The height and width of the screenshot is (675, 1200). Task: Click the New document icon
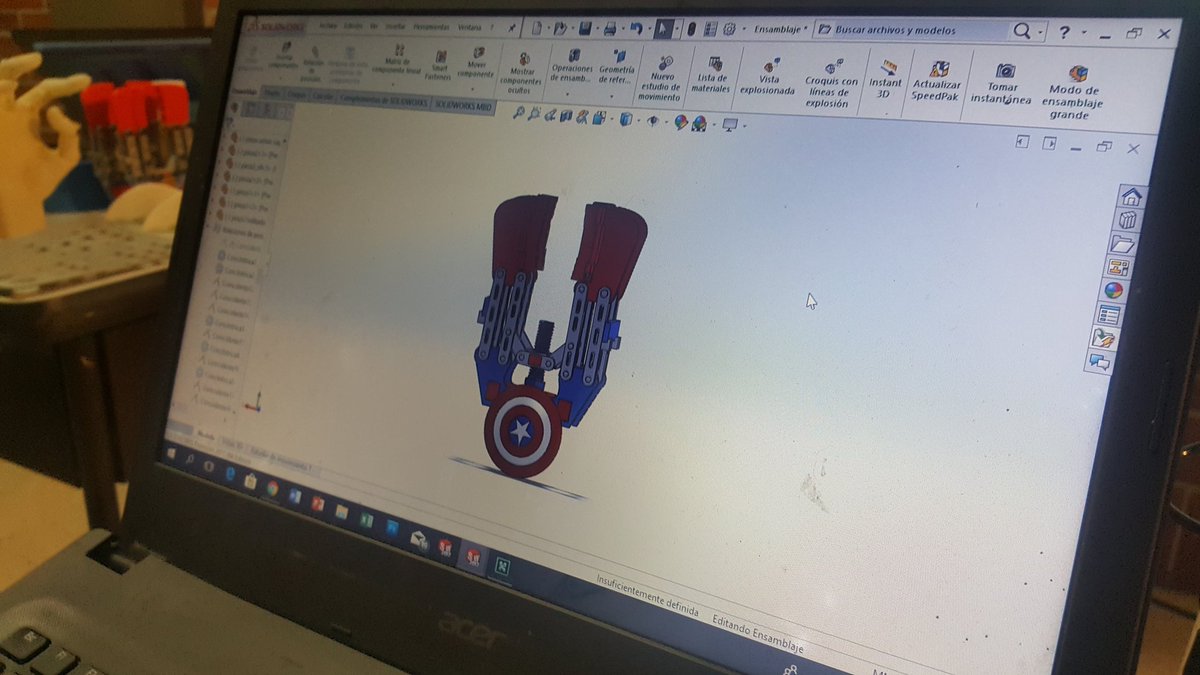[x=536, y=29]
